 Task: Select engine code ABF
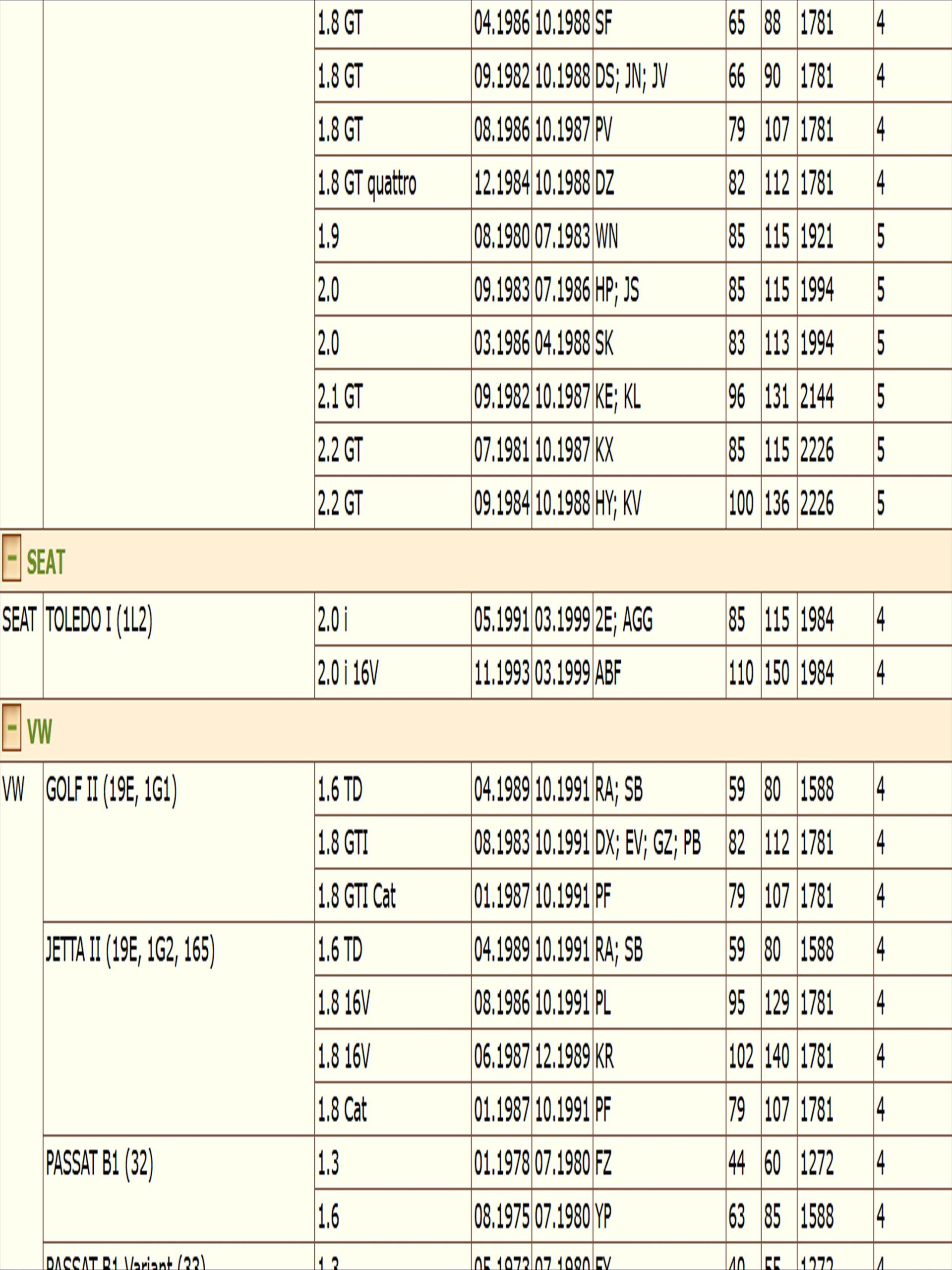pos(659,672)
